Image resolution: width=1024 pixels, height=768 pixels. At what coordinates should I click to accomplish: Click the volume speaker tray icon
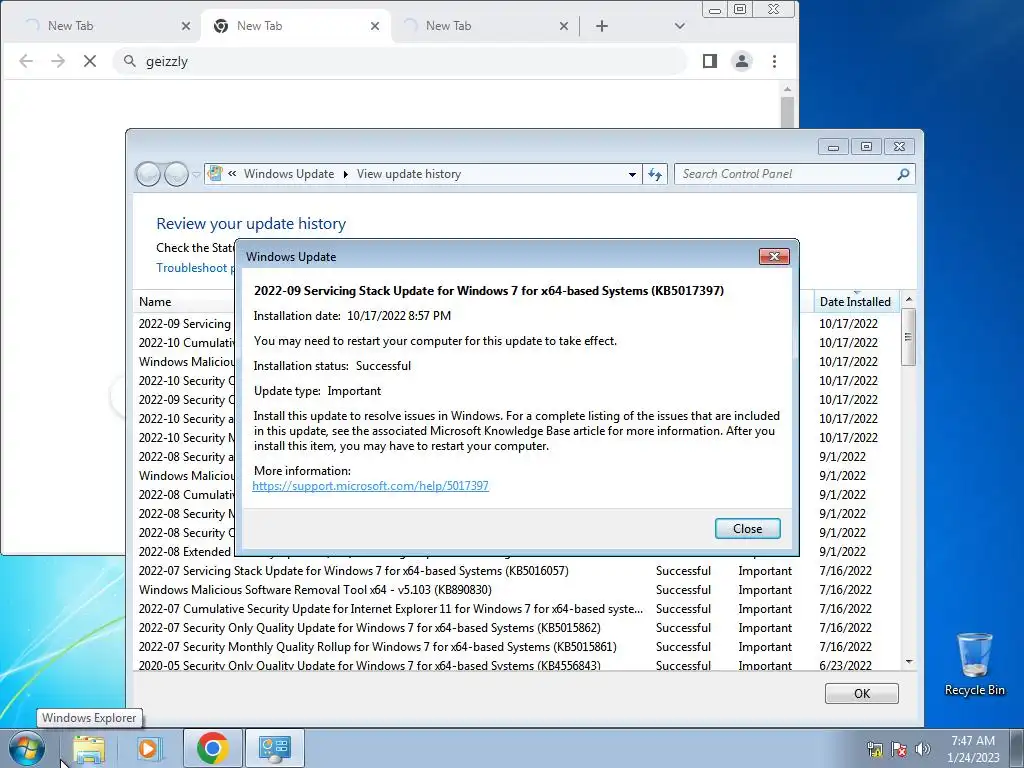[922, 749]
